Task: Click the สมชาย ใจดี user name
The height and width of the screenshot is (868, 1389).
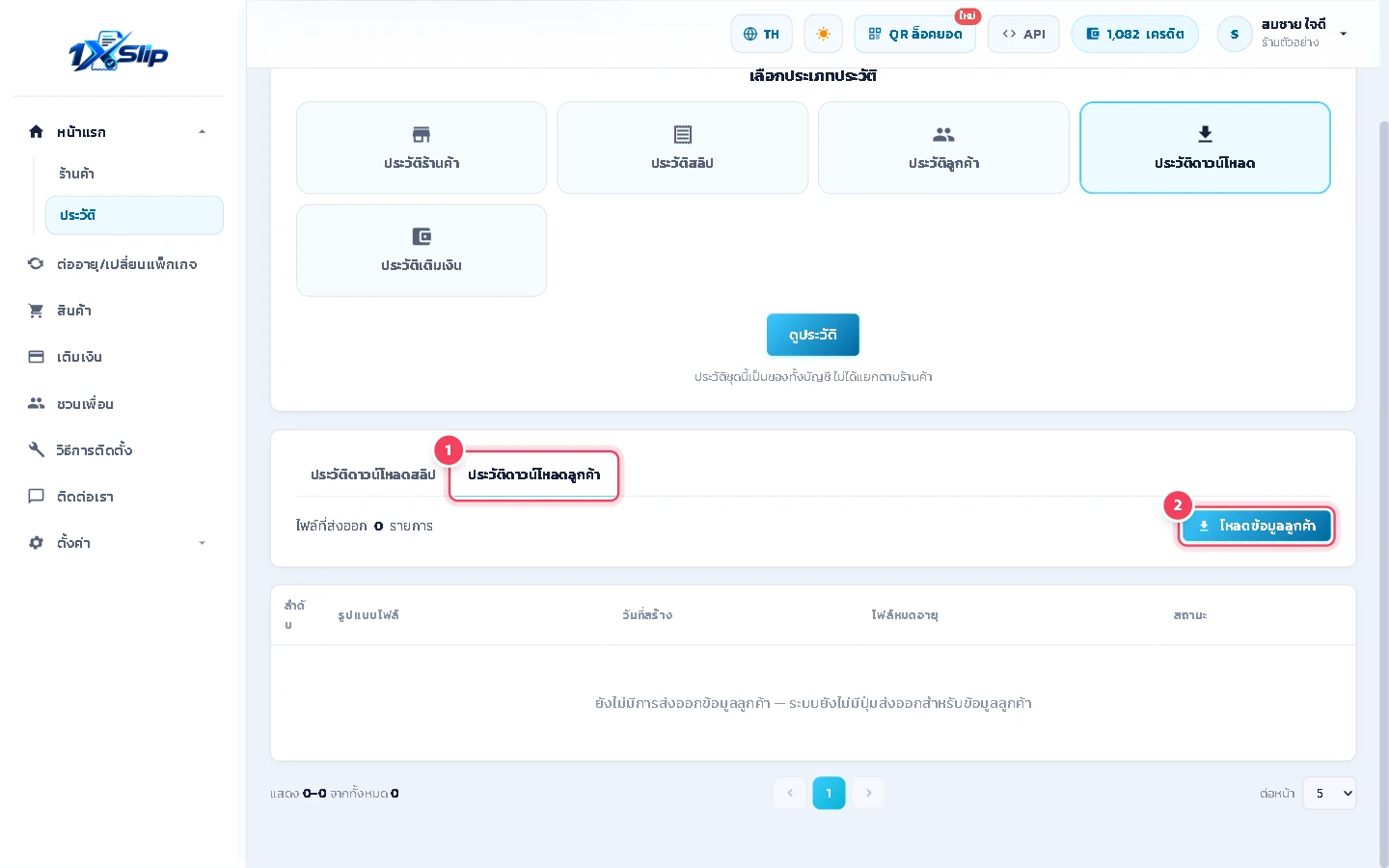Action: pyautogui.click(x=1294, y=25)
